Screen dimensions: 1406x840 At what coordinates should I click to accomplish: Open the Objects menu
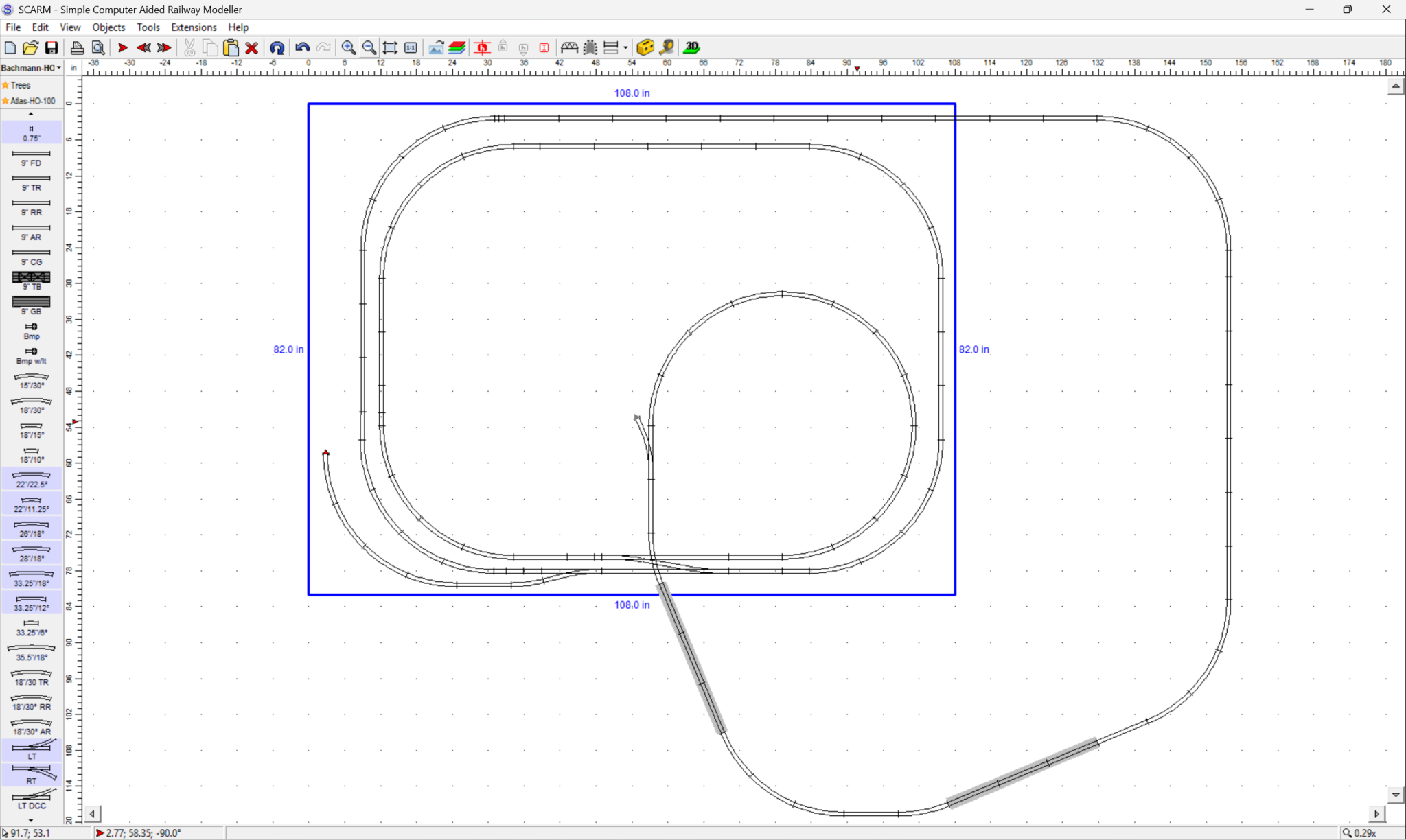[x=109, y=27]
